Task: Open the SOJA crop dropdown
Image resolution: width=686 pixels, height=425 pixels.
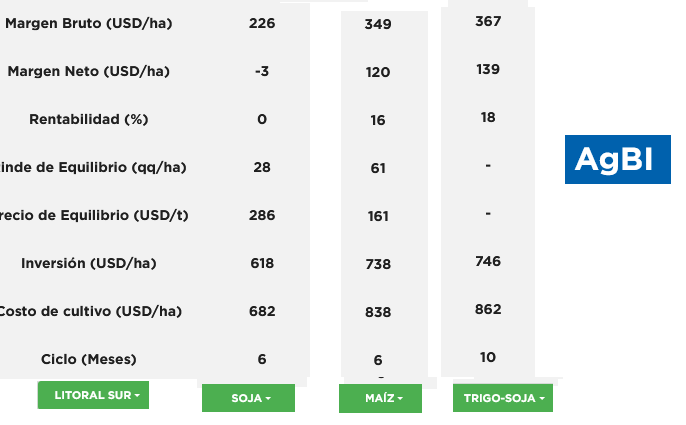Action: (248, 398)
